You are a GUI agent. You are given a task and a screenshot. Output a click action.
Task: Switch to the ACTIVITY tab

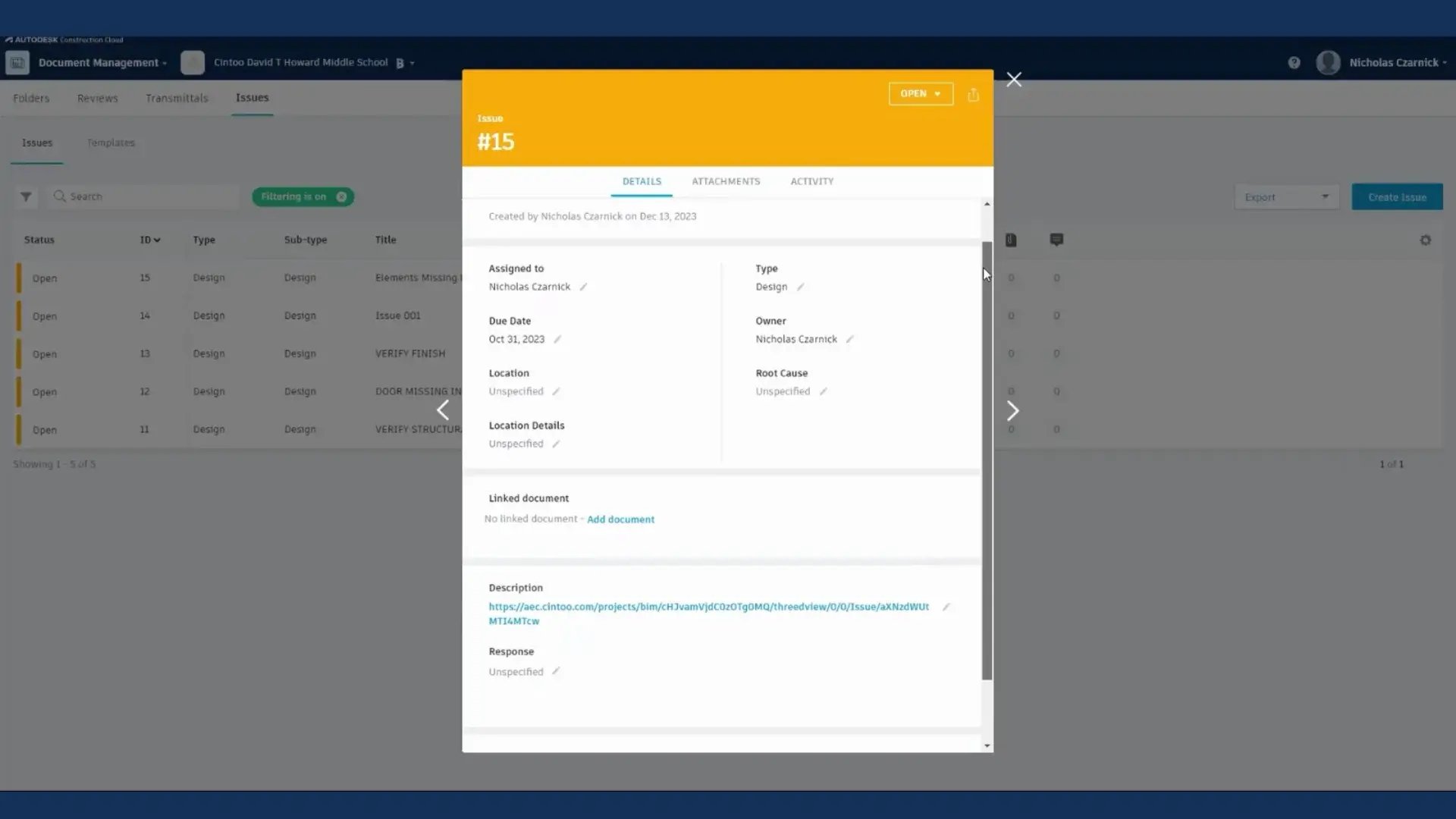click(x=811, y=181)
